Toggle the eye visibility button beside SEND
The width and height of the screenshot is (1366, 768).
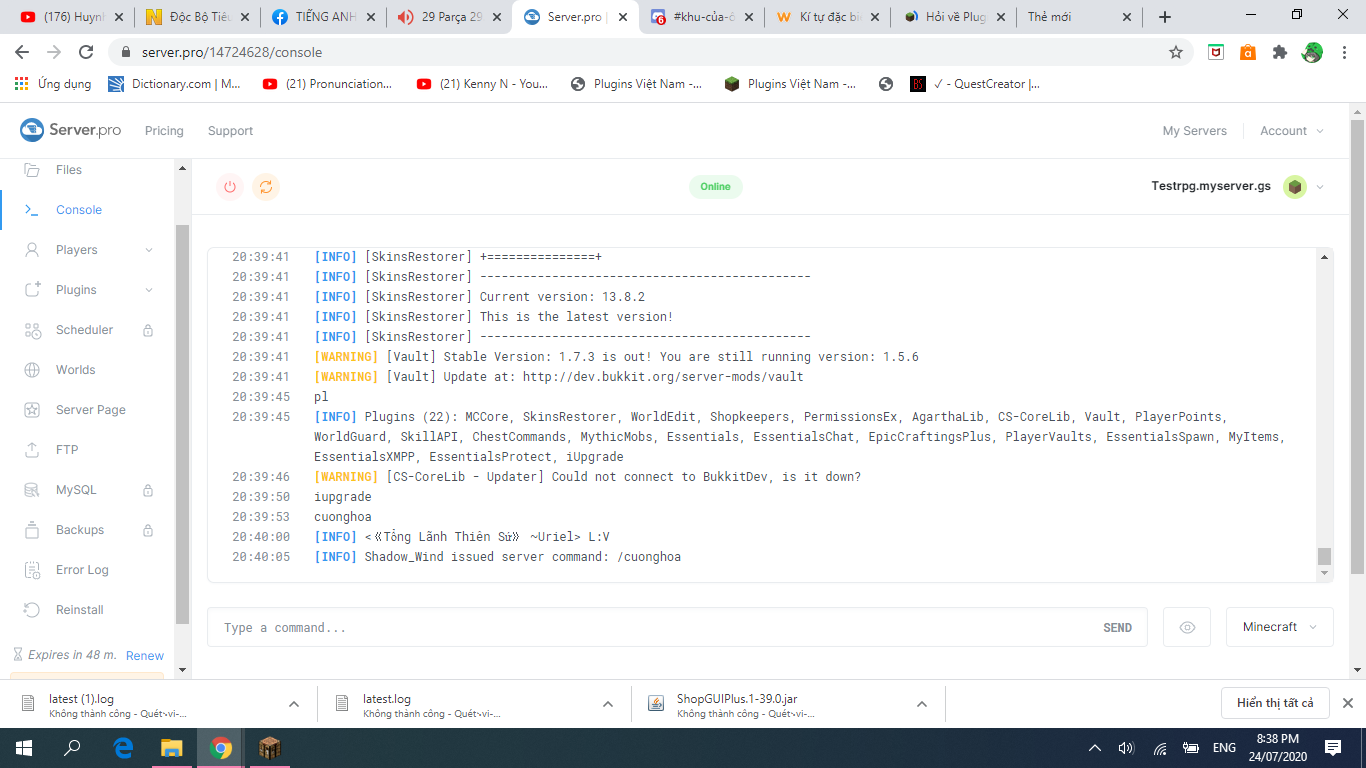[x=1187, y=627]
